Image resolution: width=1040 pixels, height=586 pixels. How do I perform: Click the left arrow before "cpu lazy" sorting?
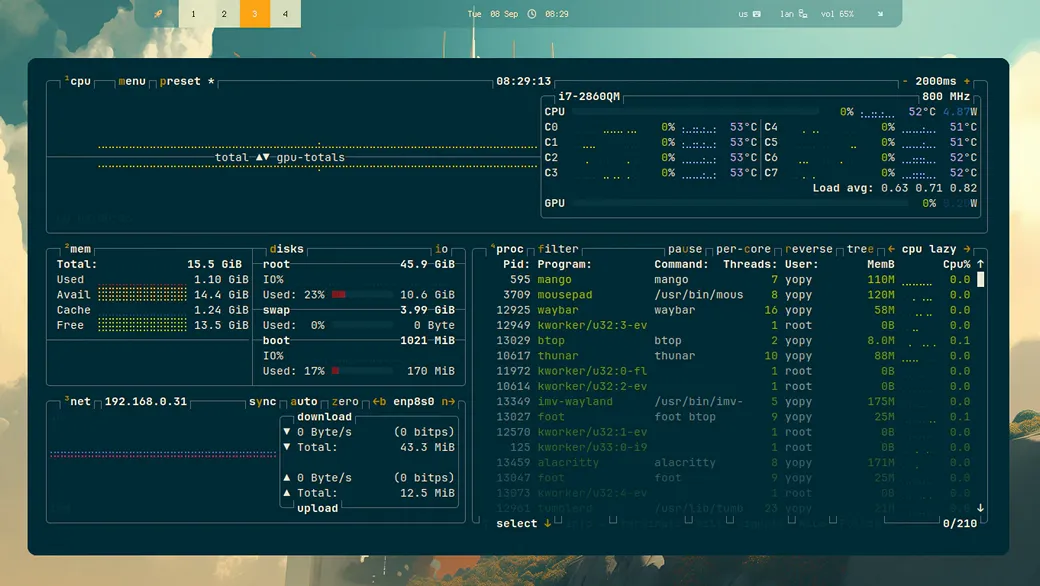pos(891,249)
